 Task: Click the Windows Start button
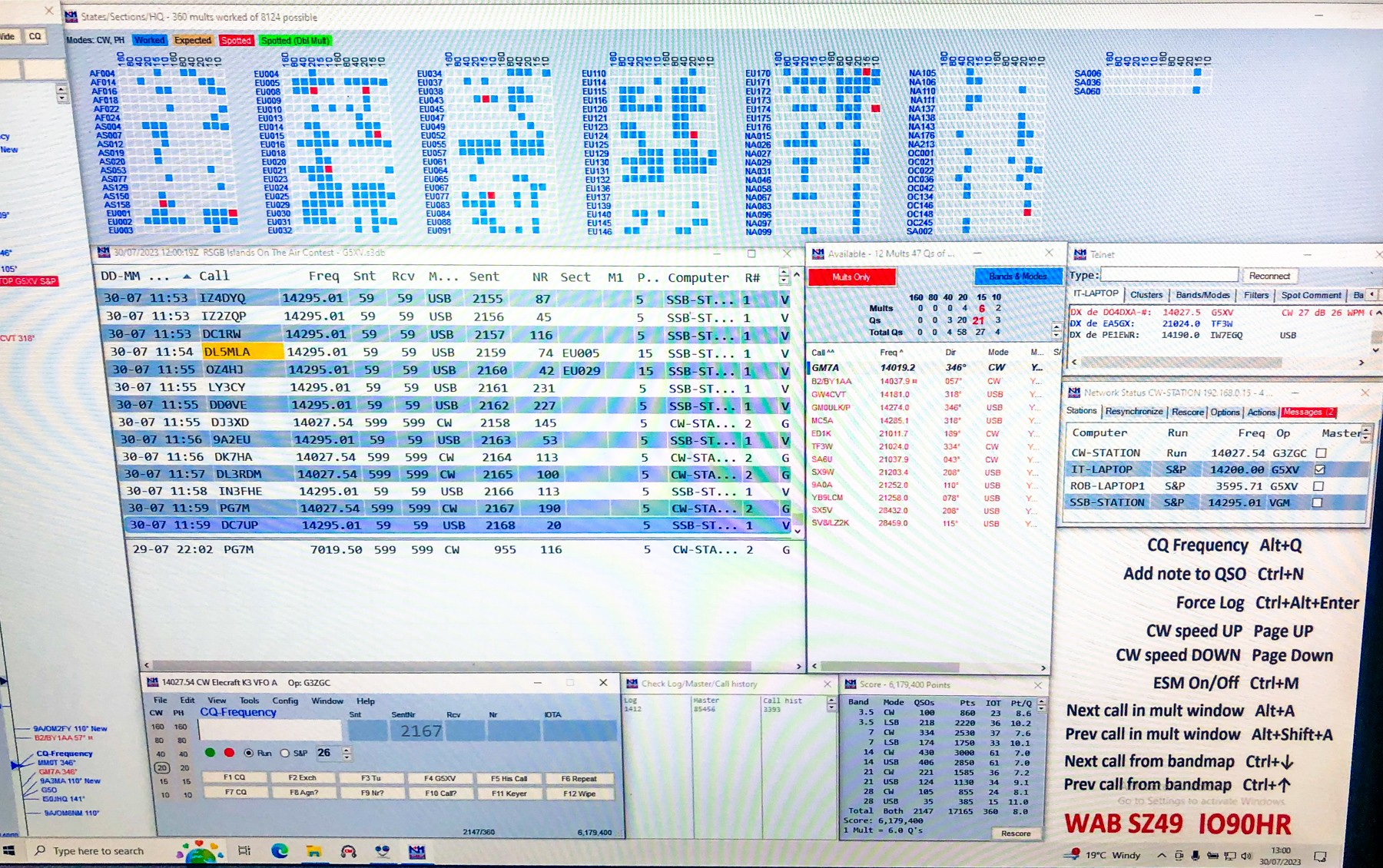(9, 850)
